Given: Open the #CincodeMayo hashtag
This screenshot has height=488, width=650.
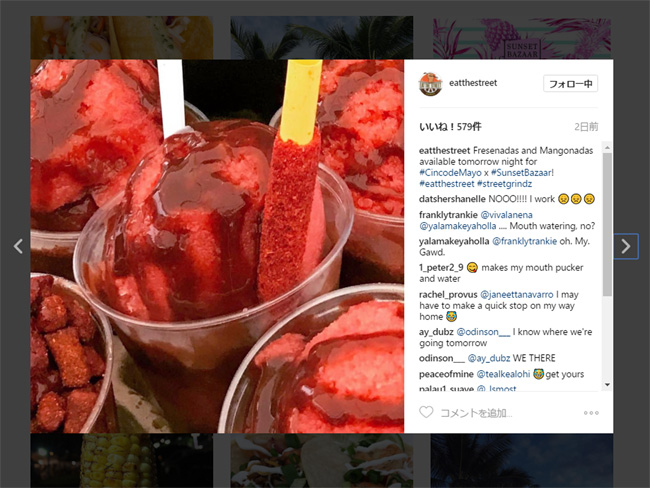Looking at the screenshot, I should coord(450,172).
